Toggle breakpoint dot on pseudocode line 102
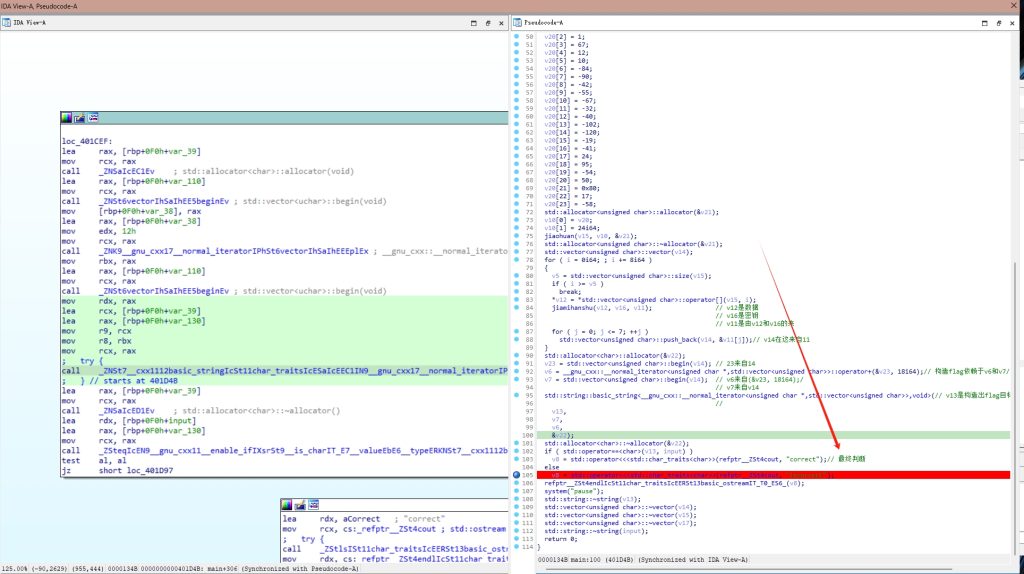The image size is (1024, 574). pos(516,451)
